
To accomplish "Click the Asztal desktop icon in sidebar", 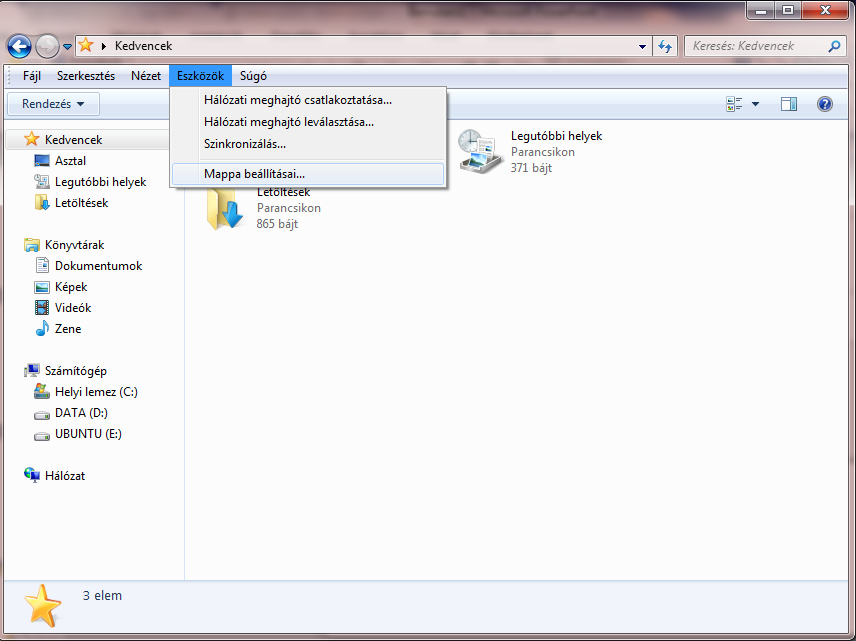I will click(x=42, y=161).
